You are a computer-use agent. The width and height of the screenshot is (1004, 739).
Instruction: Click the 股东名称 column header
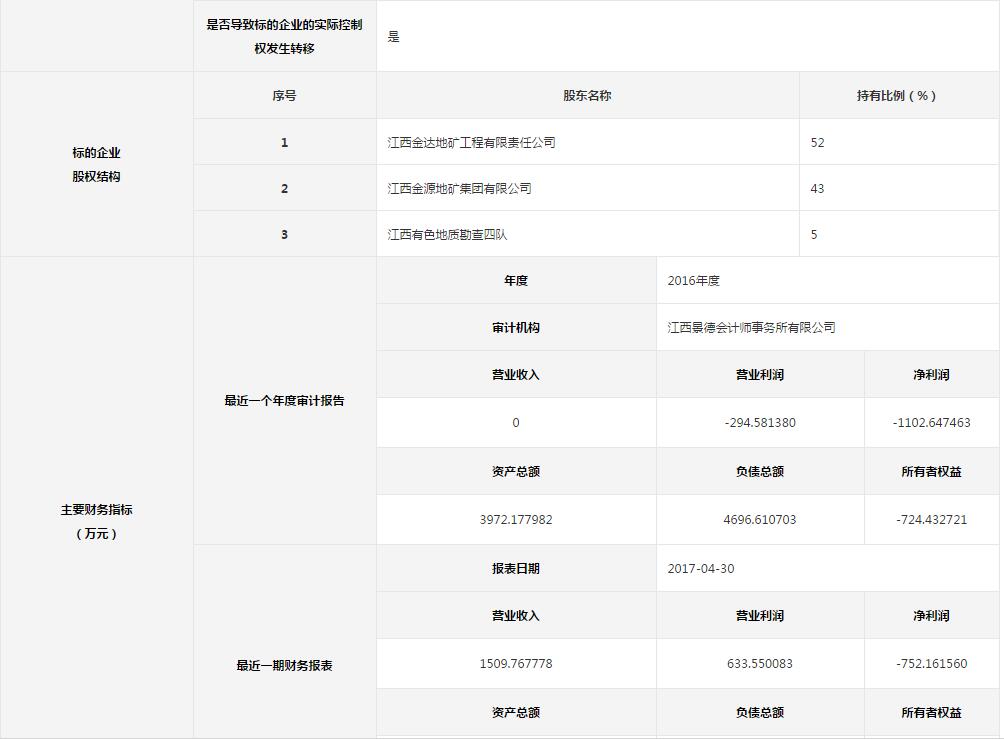[587, 96]
